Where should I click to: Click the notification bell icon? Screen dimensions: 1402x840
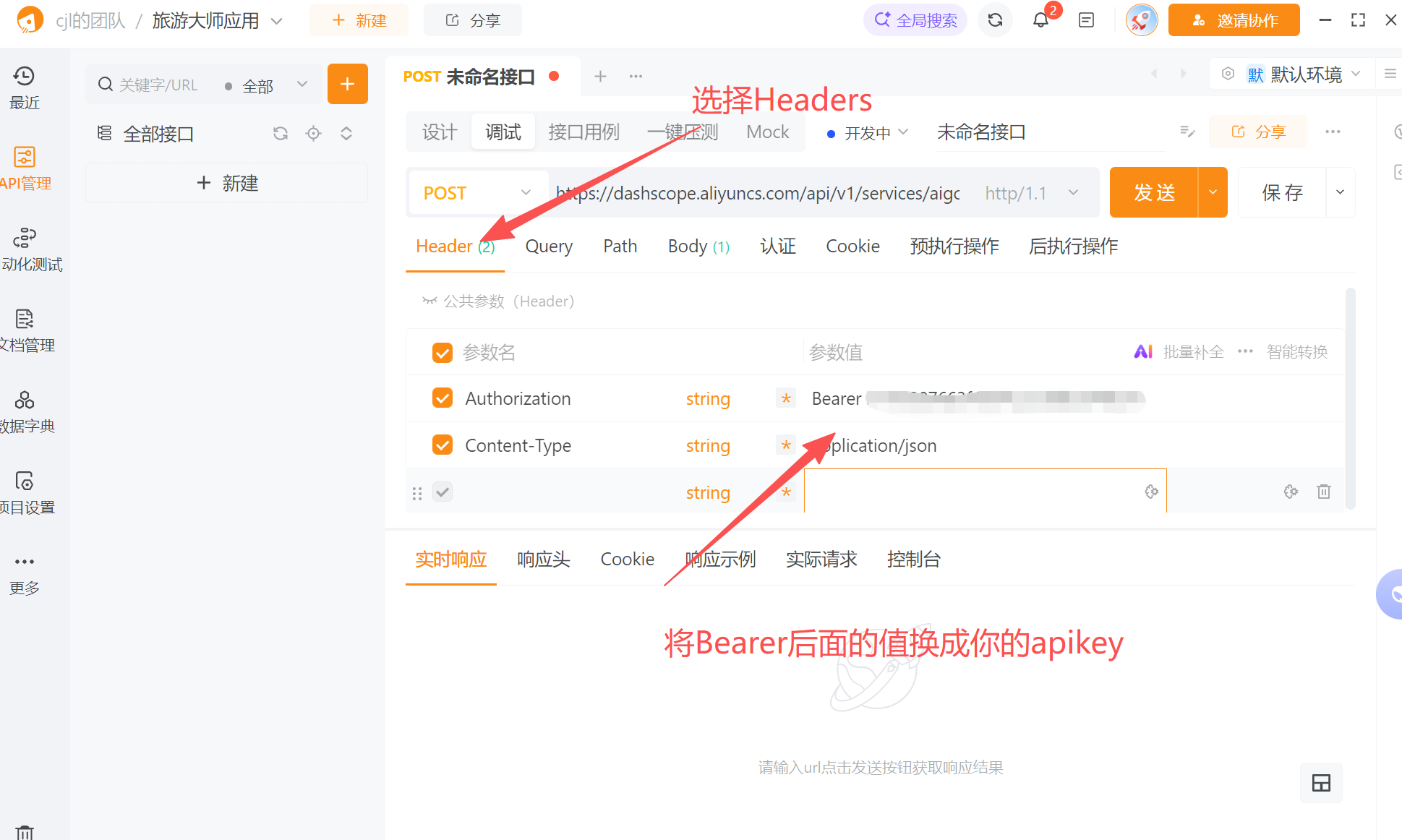[x=1040, y=20]
